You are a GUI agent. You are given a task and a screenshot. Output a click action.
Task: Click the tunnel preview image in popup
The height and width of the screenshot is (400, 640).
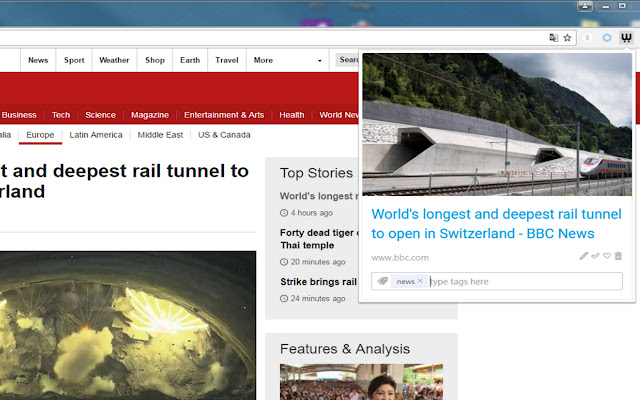coord(497,124)
